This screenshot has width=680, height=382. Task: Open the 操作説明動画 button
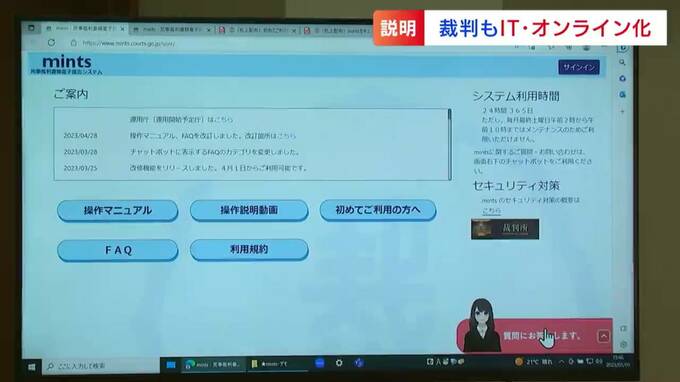[249, 210]
